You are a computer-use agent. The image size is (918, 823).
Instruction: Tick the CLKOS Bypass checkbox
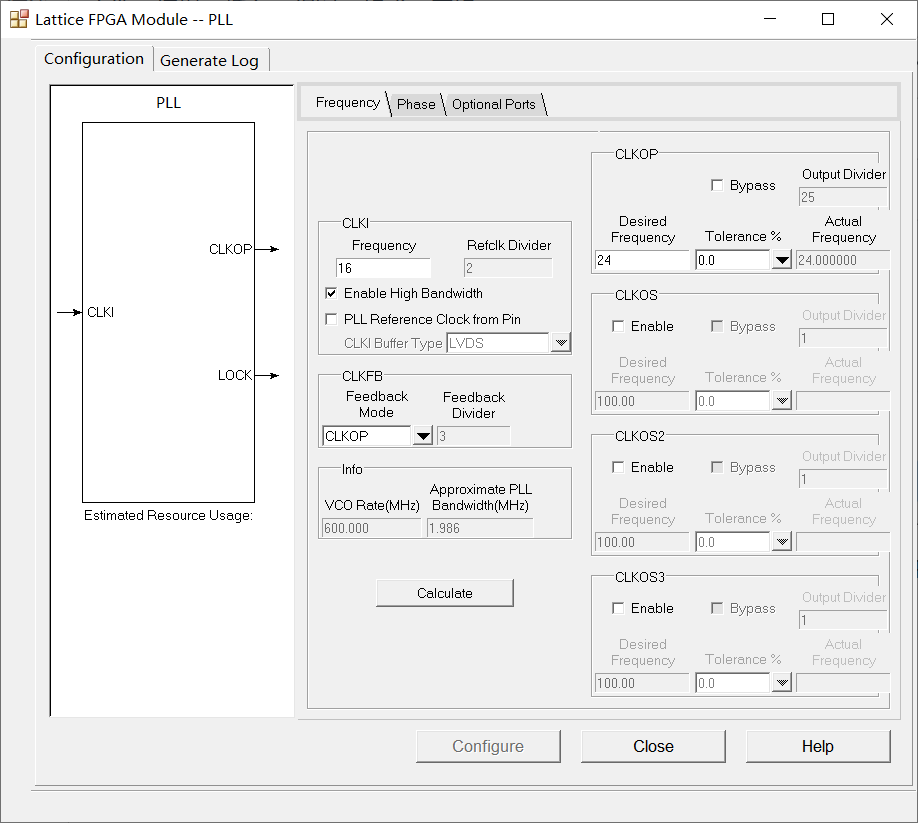717,326
